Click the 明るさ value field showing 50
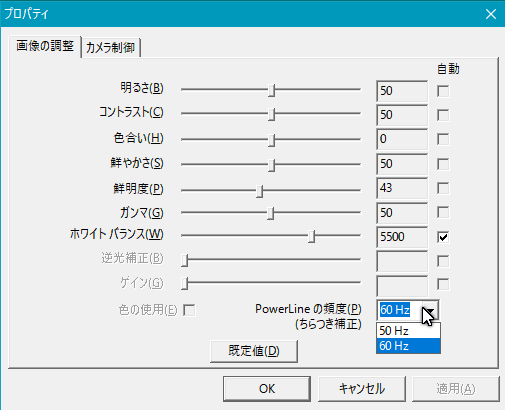This screenshot has height=410, width=505. pyautogui.click(x=402, y=91)
